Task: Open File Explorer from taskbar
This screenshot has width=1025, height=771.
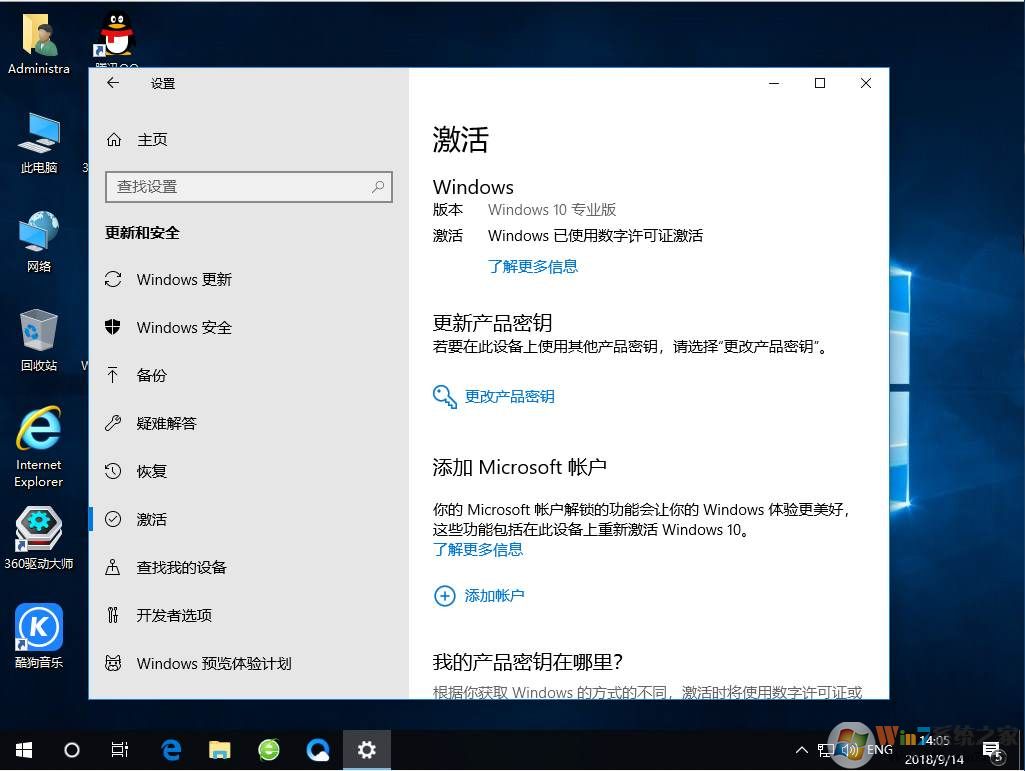Action: tap(220, 750)
